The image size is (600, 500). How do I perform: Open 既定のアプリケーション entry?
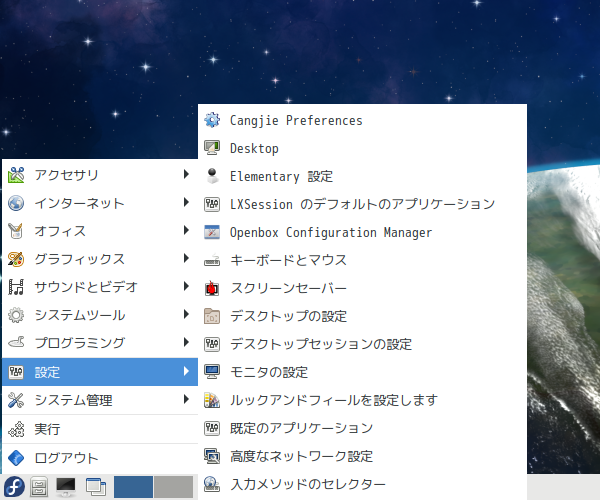[362, 428]
